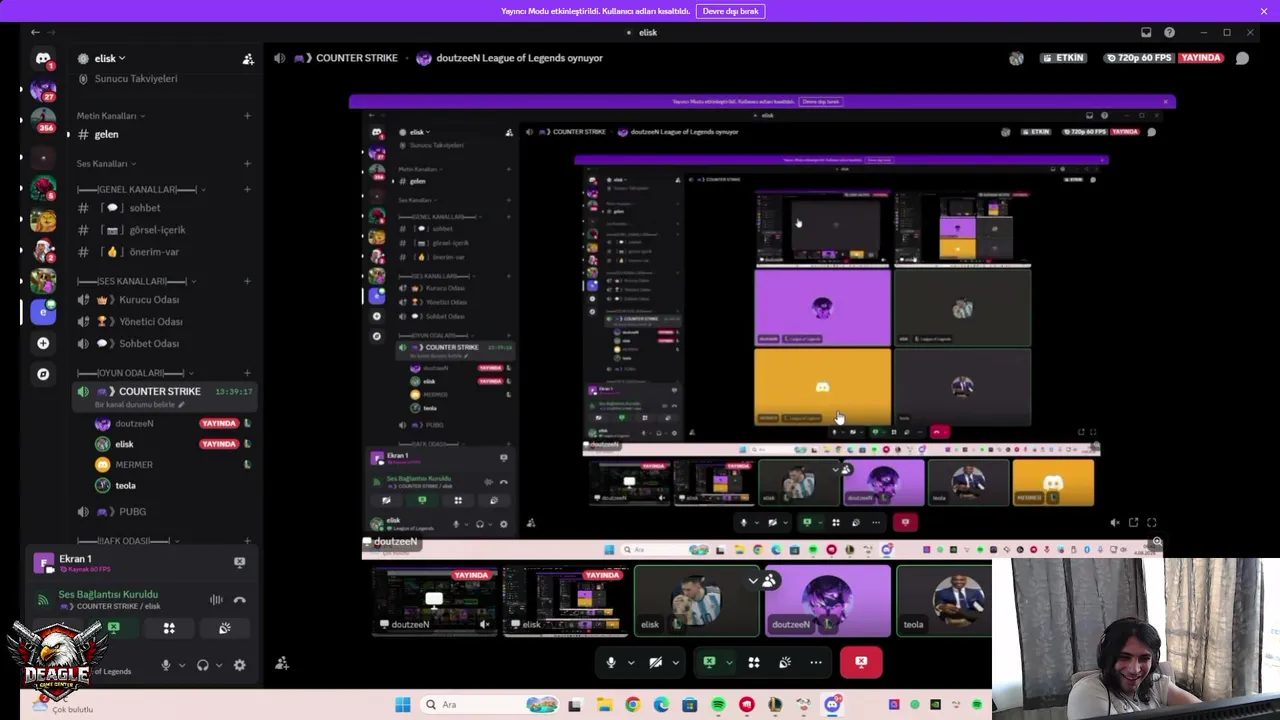The image size is (1280, 720).
Task: Open the soundboard in voice panel
Action: tap(224, 628)
